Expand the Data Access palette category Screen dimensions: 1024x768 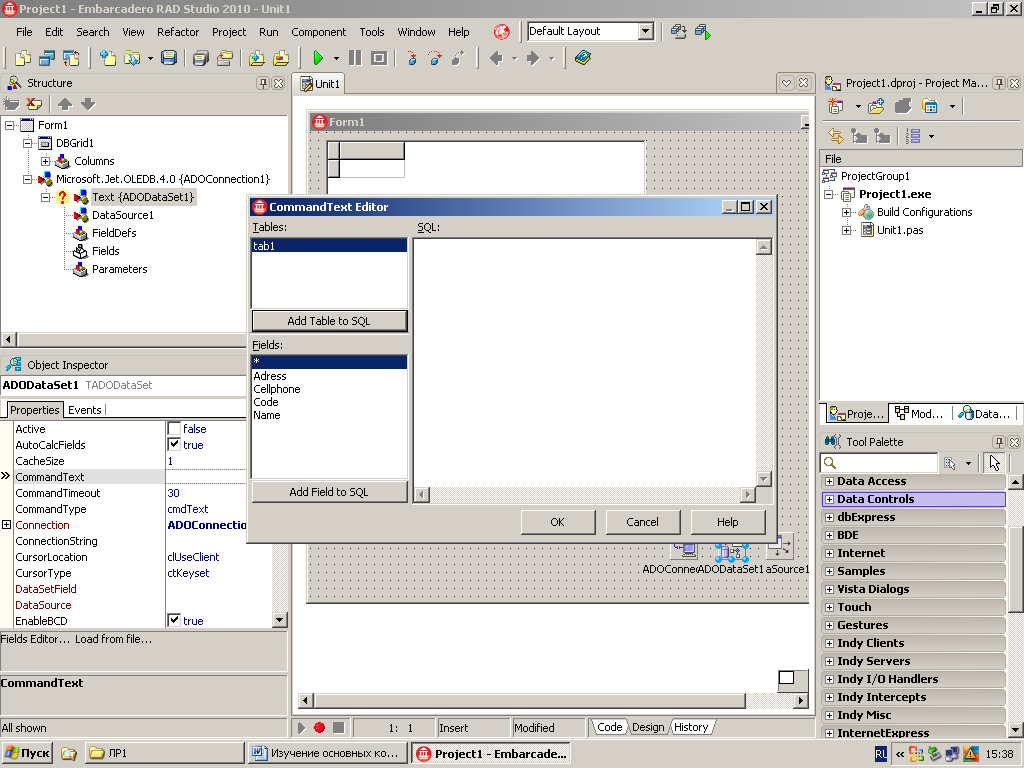pos(829,481)
